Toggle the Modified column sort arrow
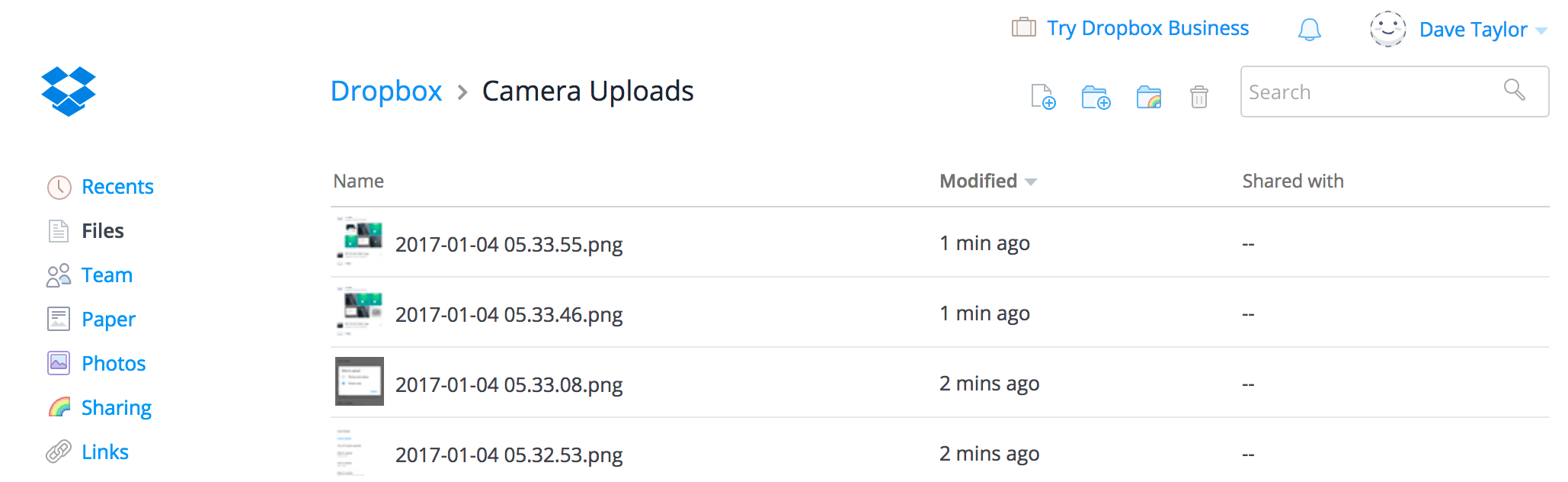The image size is (1568, 482). [x=1032, y=182]
